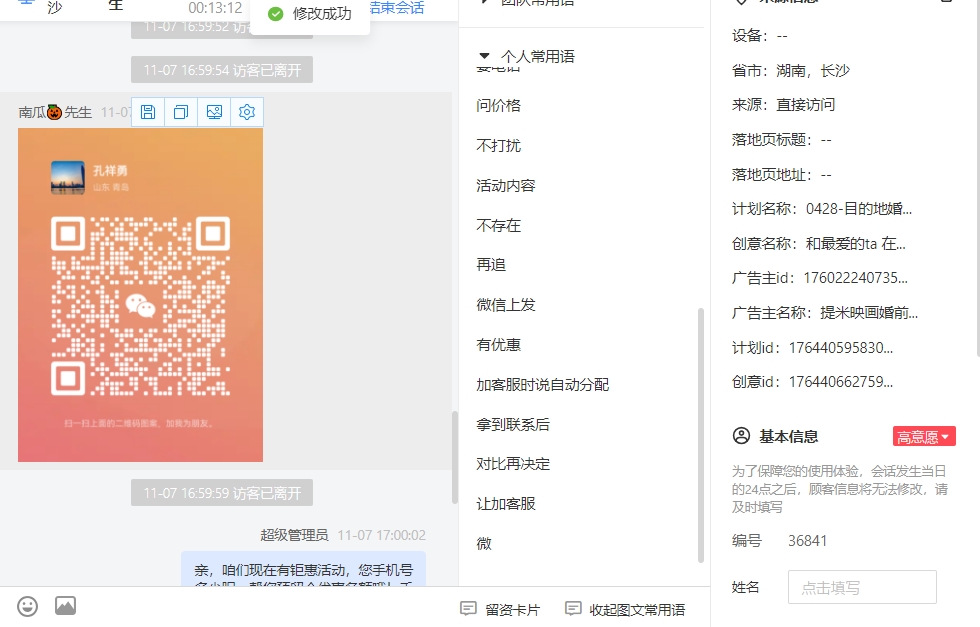Open the gear settings icon above the QR image
This screenshot has width=980, height=627.
247,112
